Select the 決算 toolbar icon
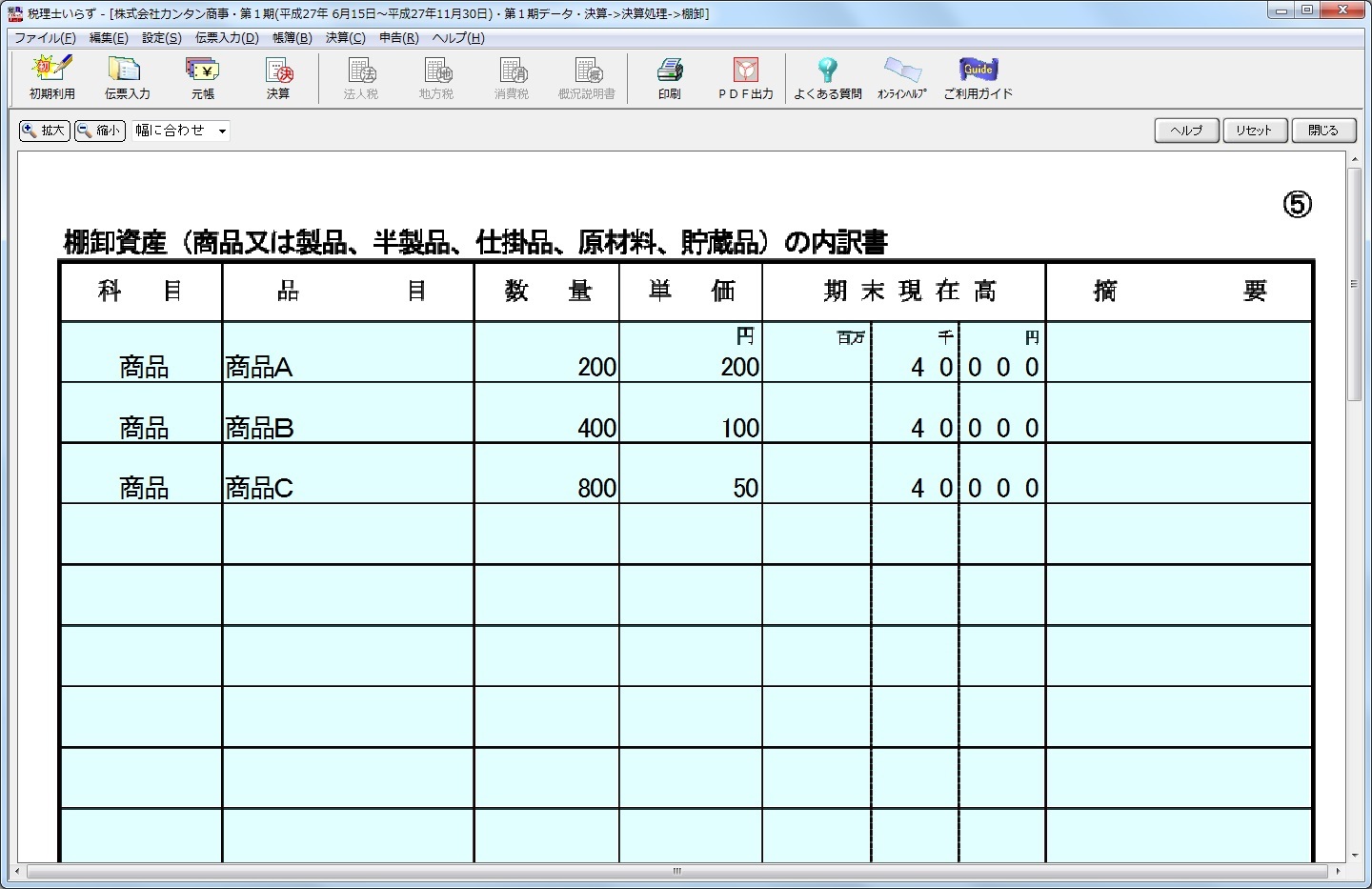 277,77
